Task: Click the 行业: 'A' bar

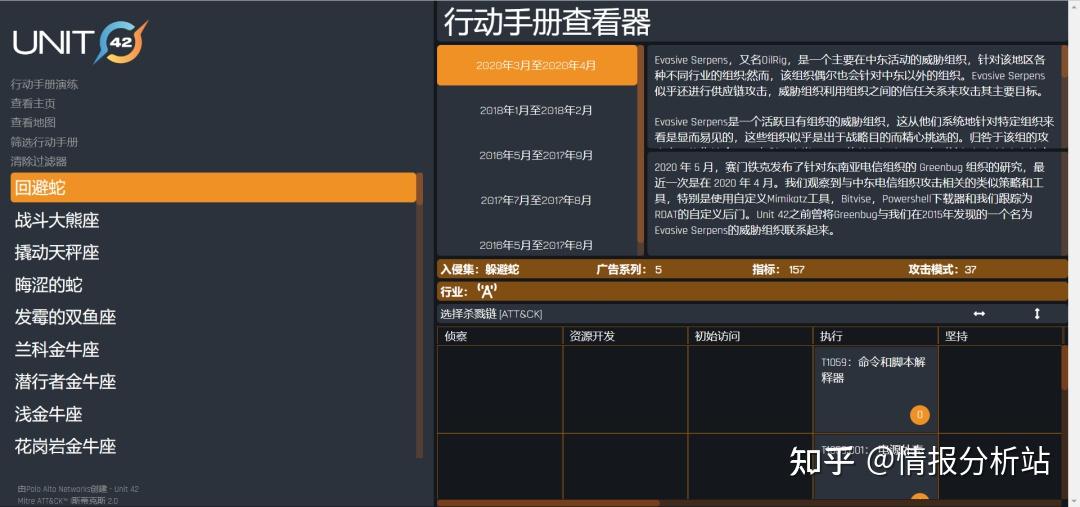Action: (752, 291)
